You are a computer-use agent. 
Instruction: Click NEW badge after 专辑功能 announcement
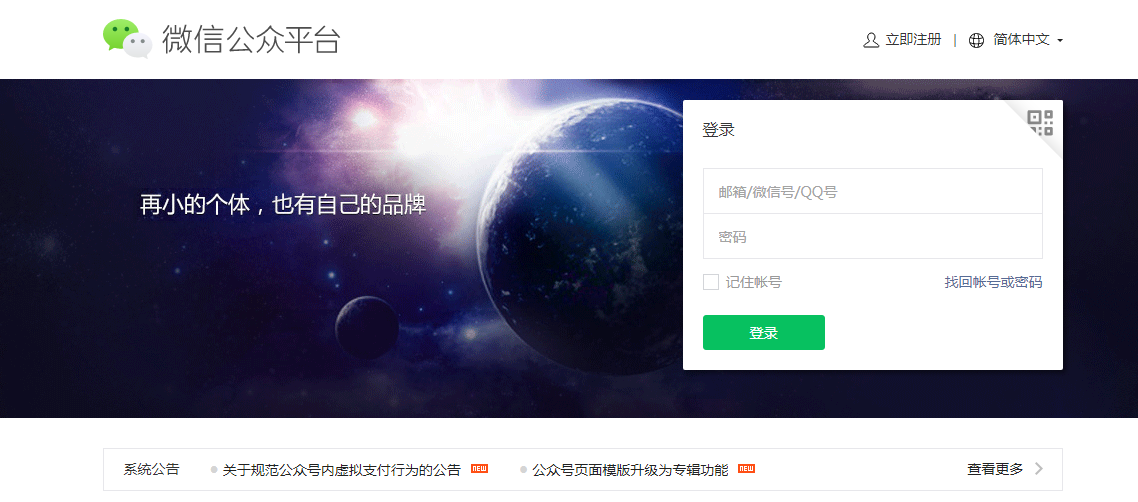(x=746, y=469)
